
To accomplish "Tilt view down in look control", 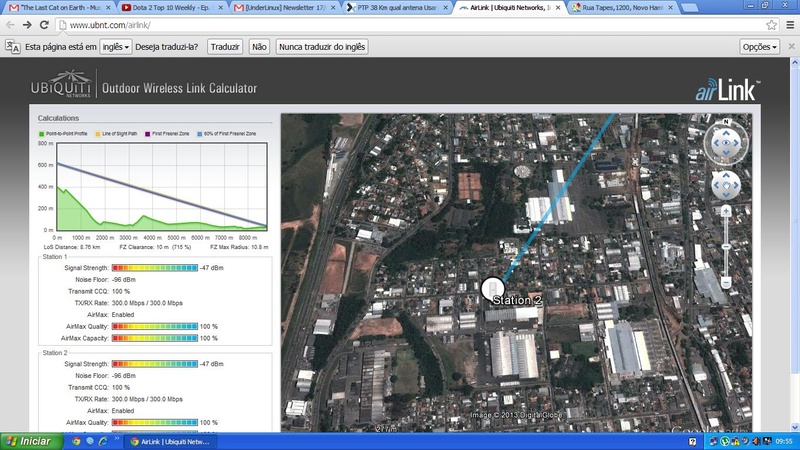I will pos(726,153).
